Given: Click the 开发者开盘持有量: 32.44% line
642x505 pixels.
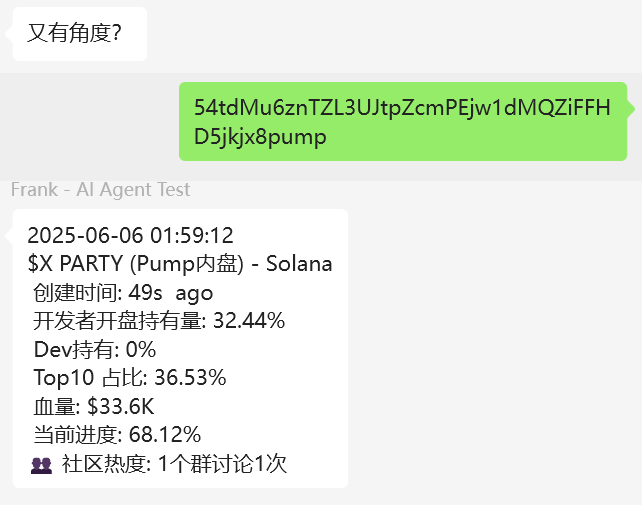Looking at the screenshot, I should pos(159,320).
